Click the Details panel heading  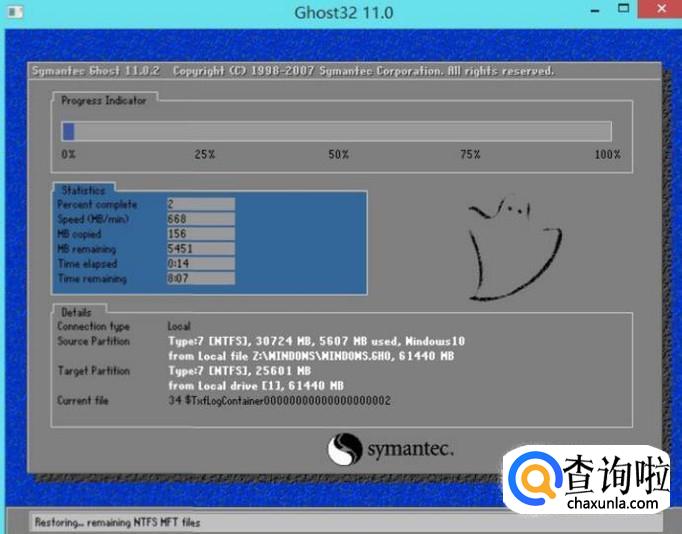coord(77,312)
